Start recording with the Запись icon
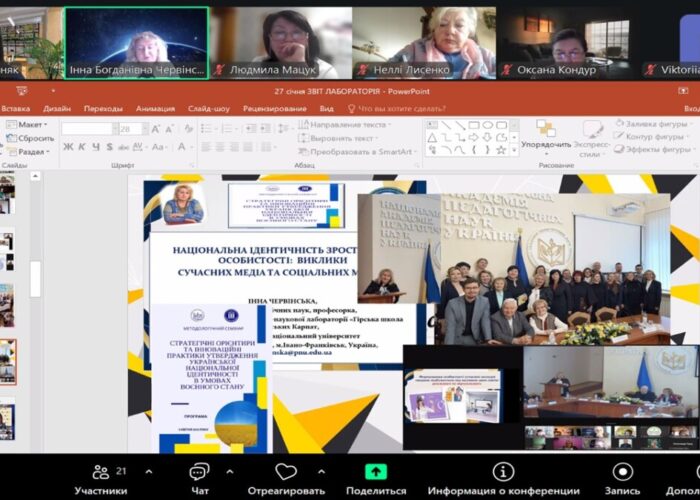700x500 pixels. [623, 472]
